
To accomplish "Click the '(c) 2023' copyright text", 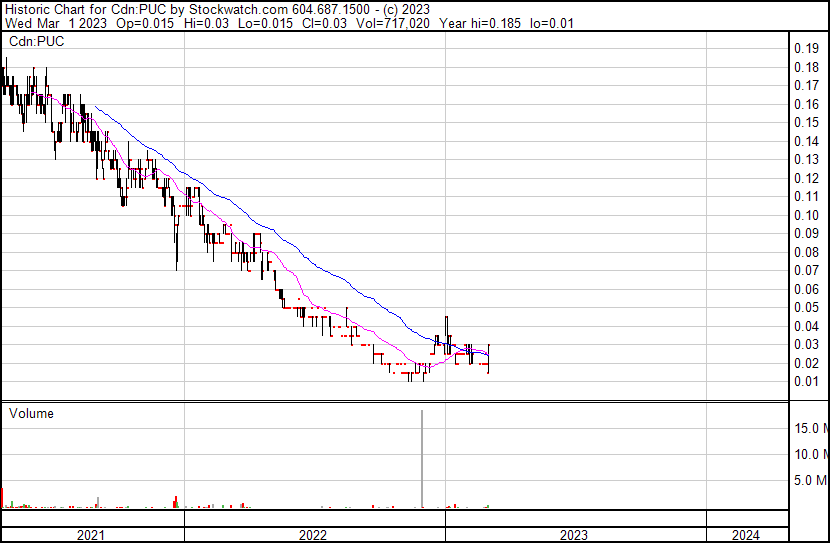I will point(407,9).
